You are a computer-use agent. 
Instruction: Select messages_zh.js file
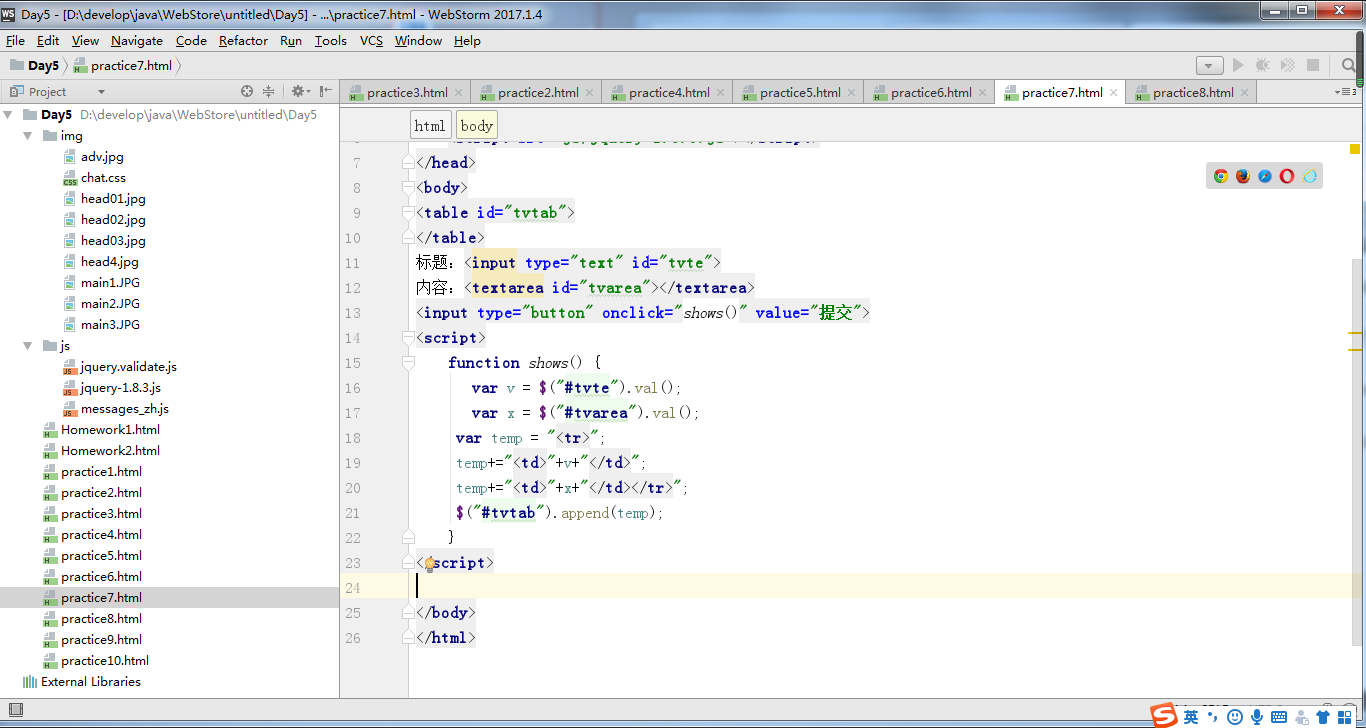point(124,409)
